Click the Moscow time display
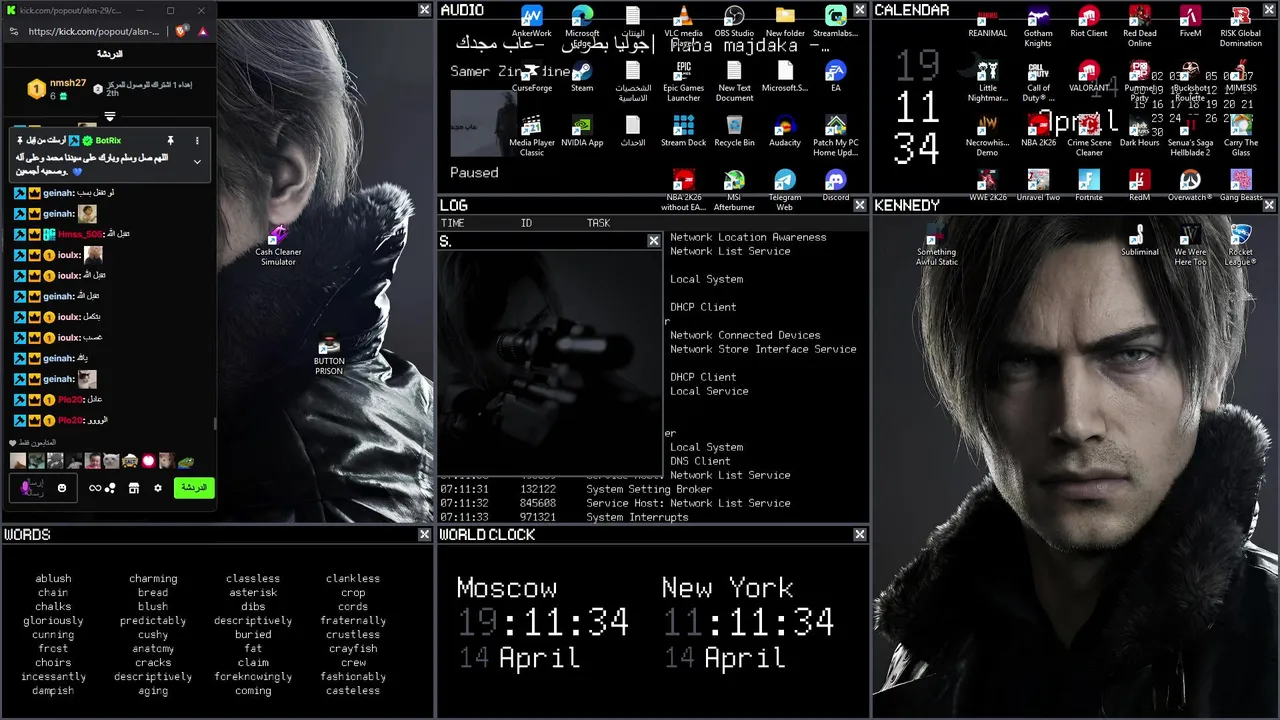The width and height of the screenshot is (1280, 720). [543, 622]
